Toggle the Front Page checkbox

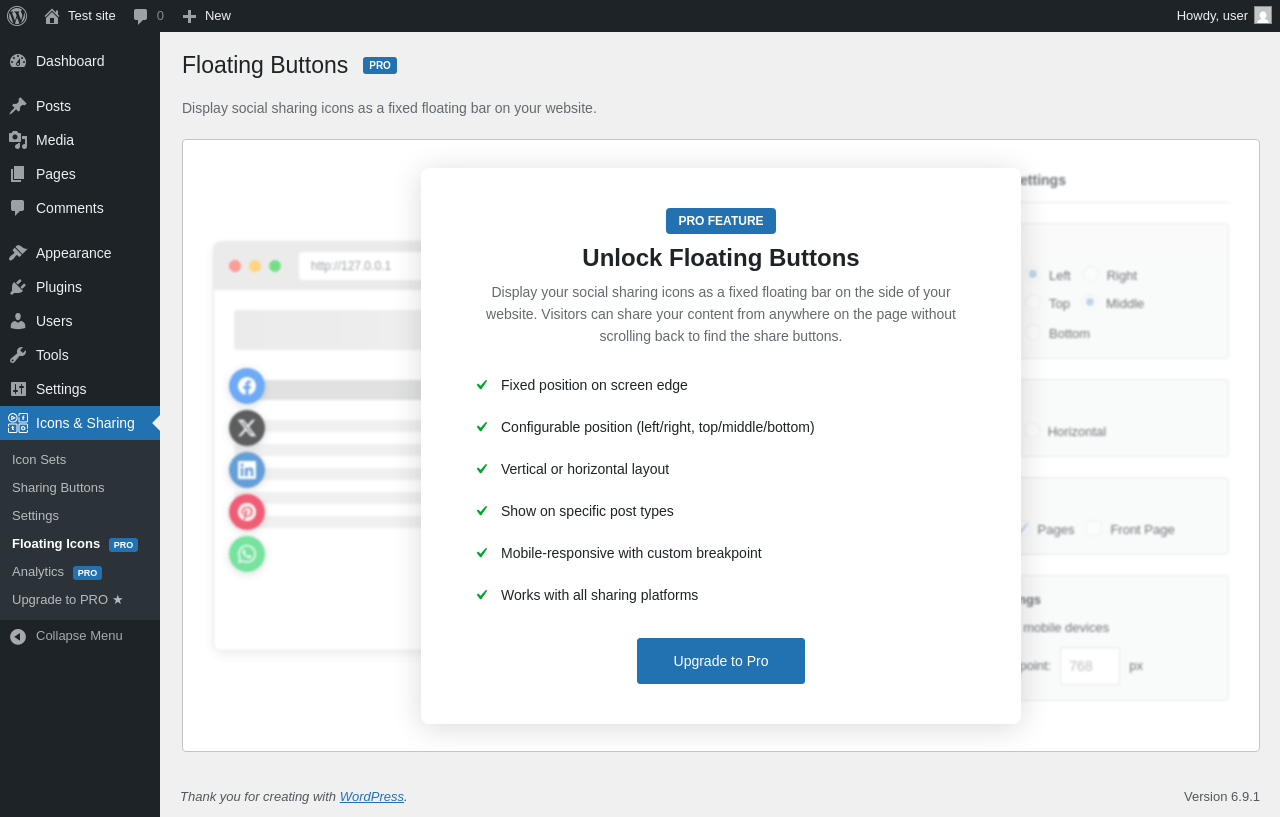tap(1094, 529)
